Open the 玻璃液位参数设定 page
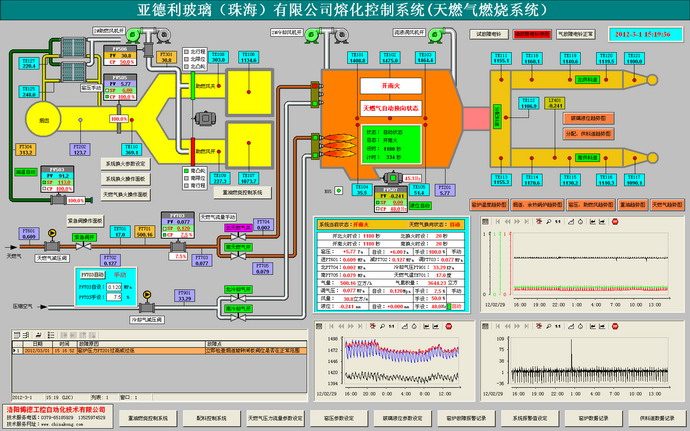The width and height of the screenshot is (690, 431). tap(402, 418)
